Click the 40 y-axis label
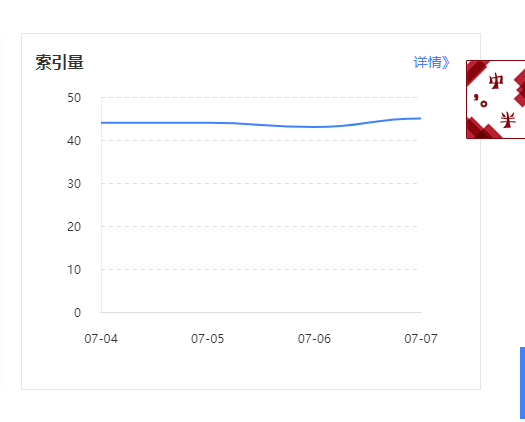The height and width of the screenshot is (422, 525). coord(74,141)
